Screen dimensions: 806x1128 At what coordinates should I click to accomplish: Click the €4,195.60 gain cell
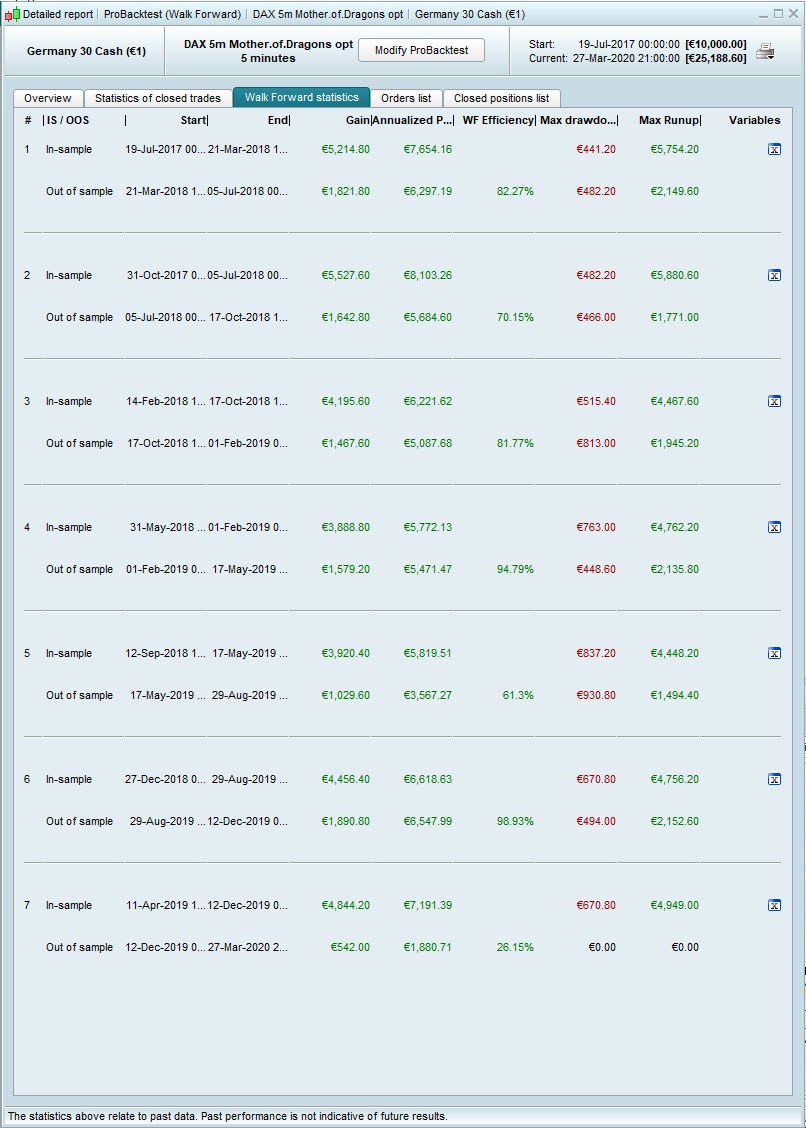point(345,401)
